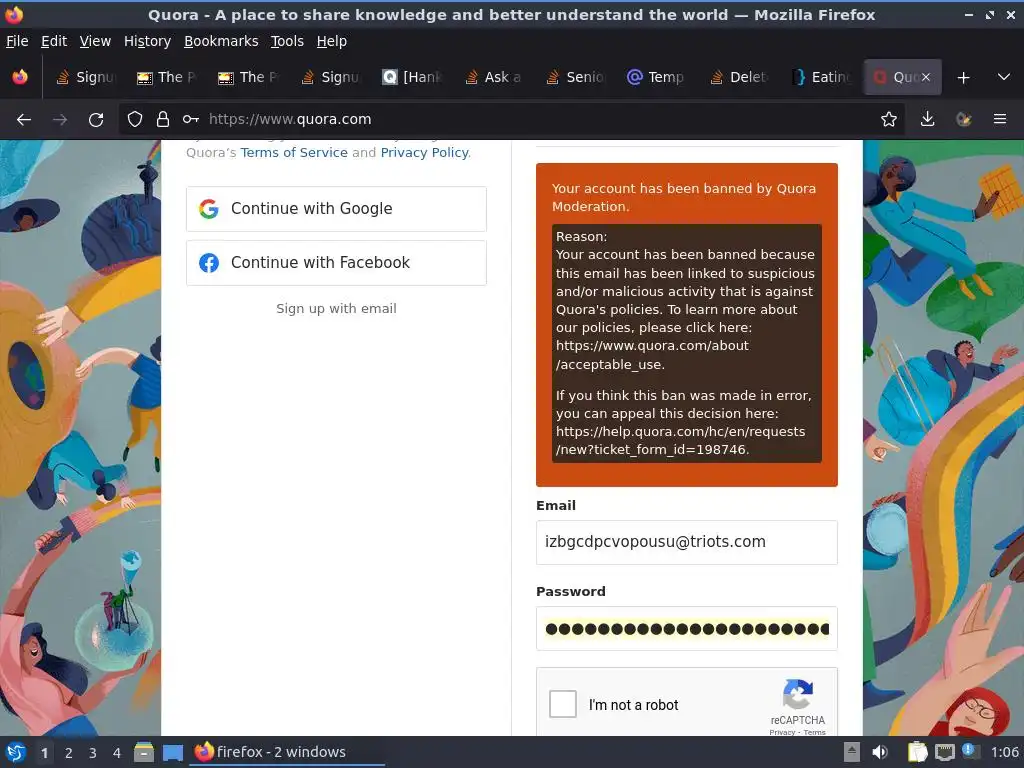
Task: Open the View menu
Action: point(95,41)
